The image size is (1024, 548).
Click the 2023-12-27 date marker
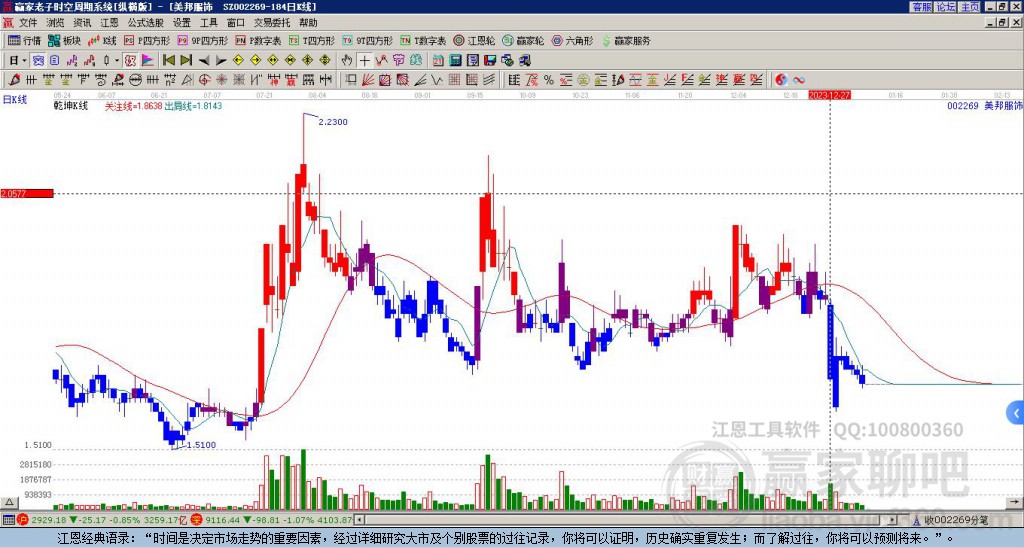[x=829, y=95]
